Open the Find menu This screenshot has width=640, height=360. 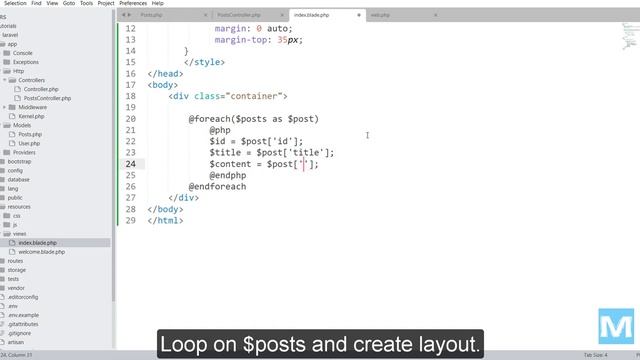pyautogui.click(x=36, y=3)
